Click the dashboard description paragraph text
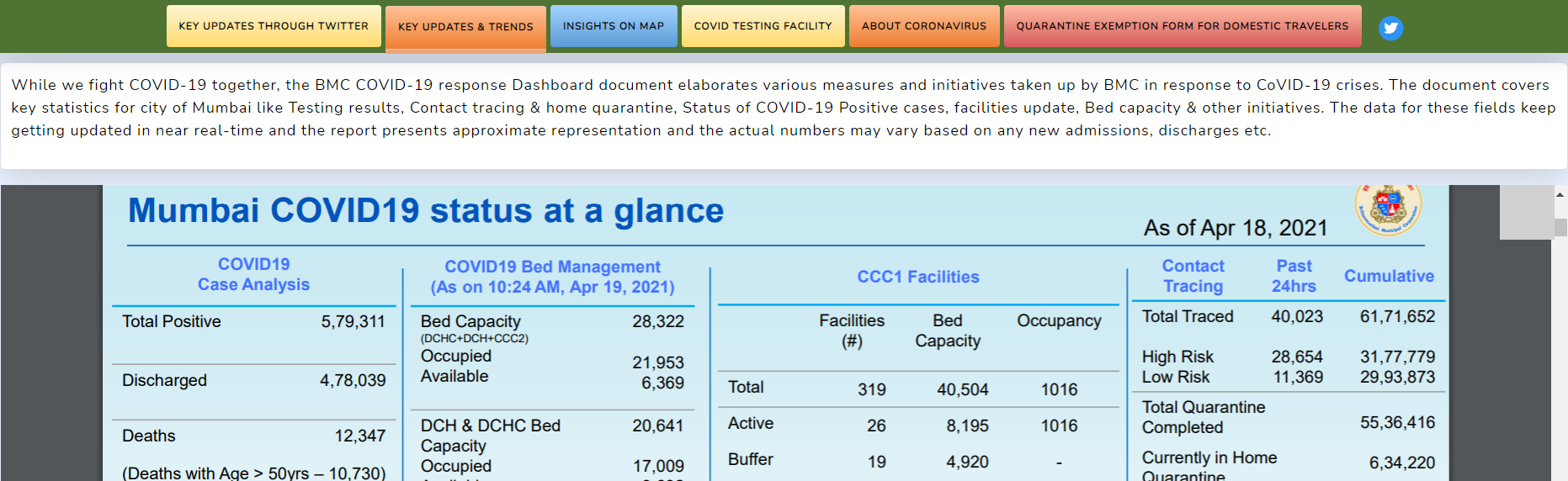The height and width of the screenshot is (481, 1568). (x=783, y=108)
